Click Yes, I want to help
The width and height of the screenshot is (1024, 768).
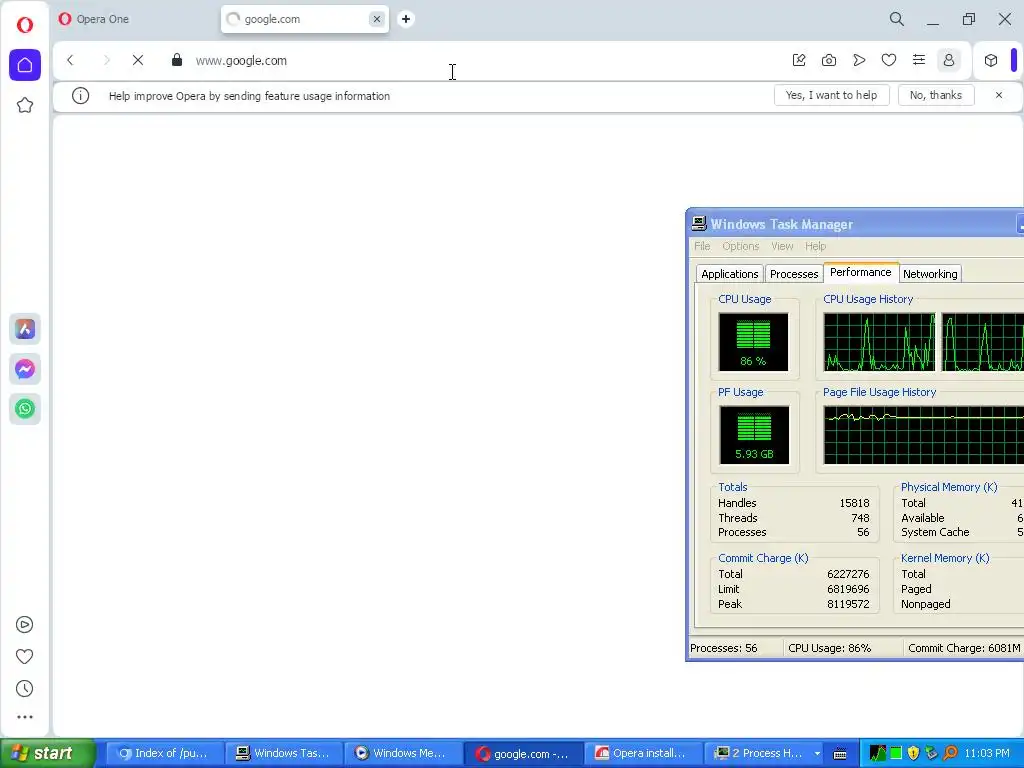(831, 95)
